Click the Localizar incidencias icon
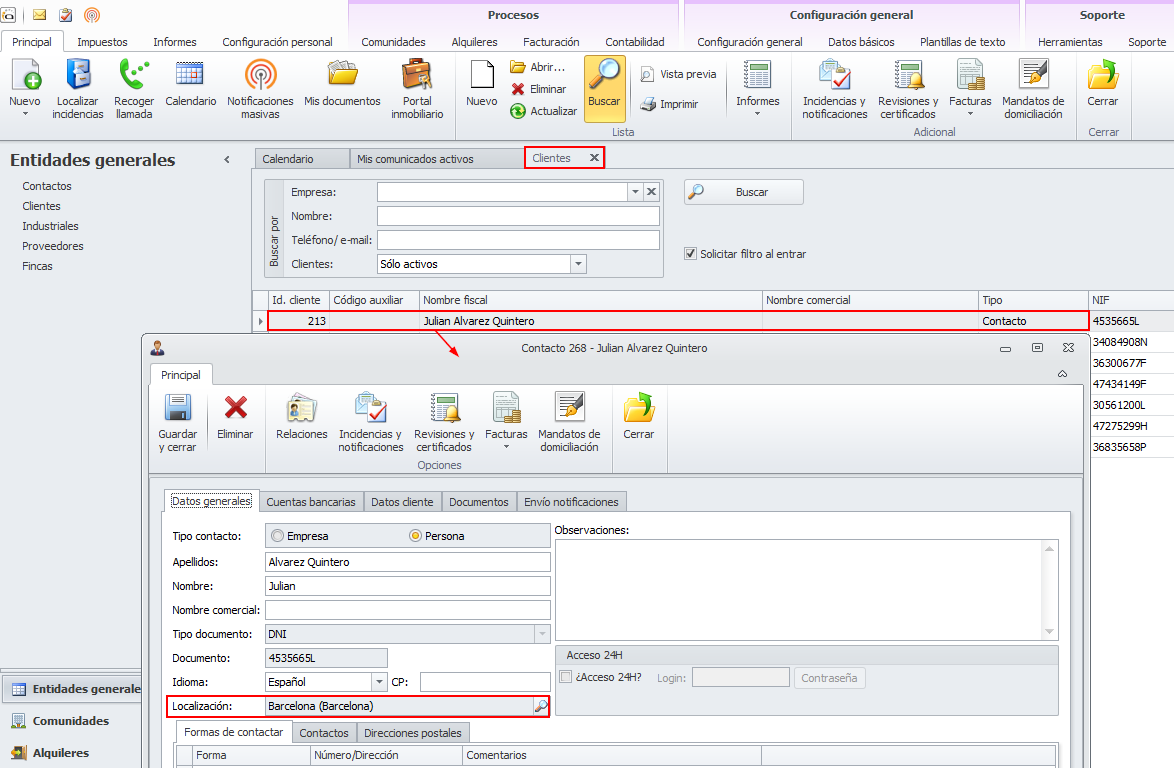This screenshot has height=768, width=1174. point(78,76)
